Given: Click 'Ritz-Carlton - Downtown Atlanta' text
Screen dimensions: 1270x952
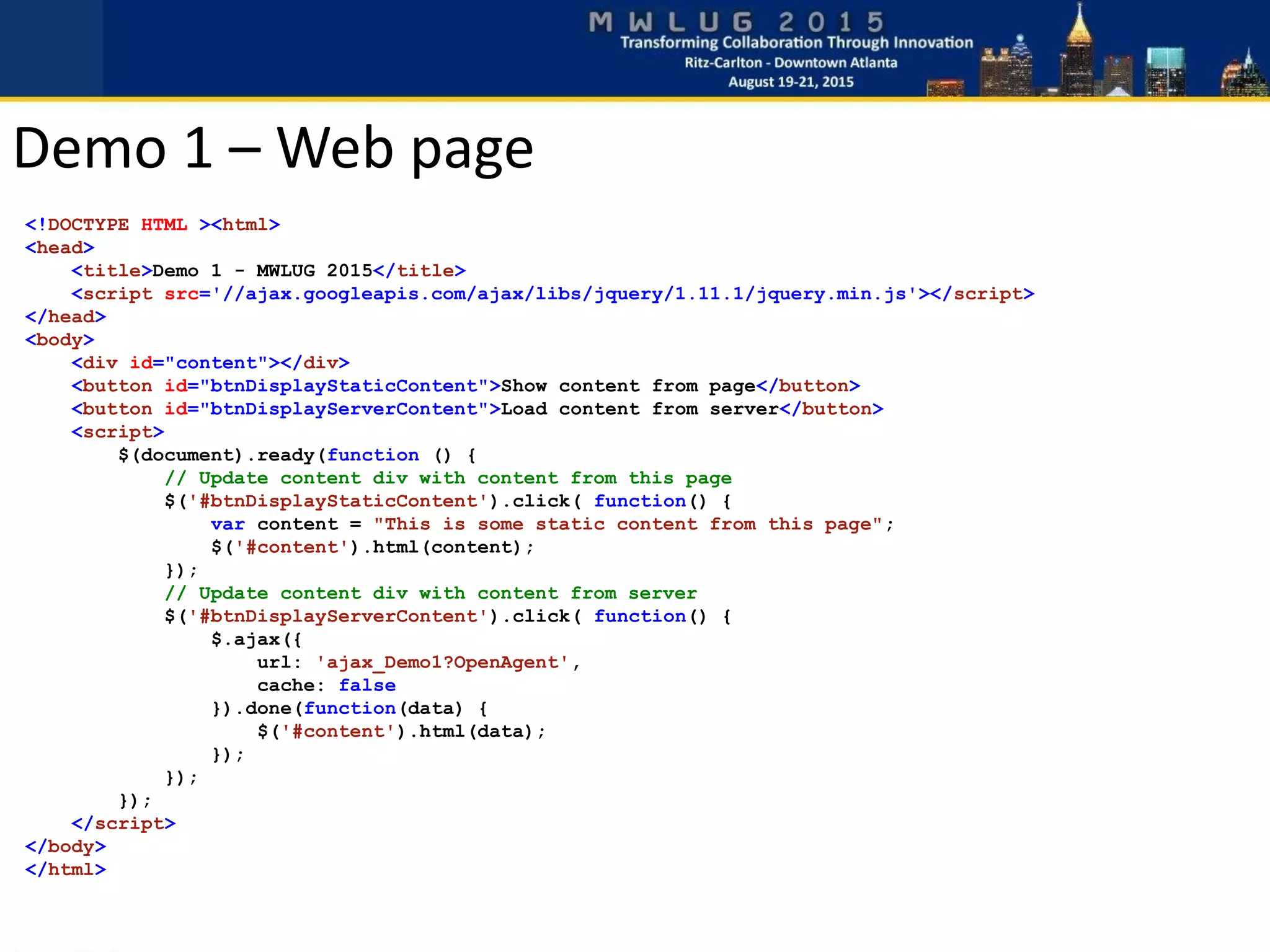Looking at the screenshot, I should [791, 63].
